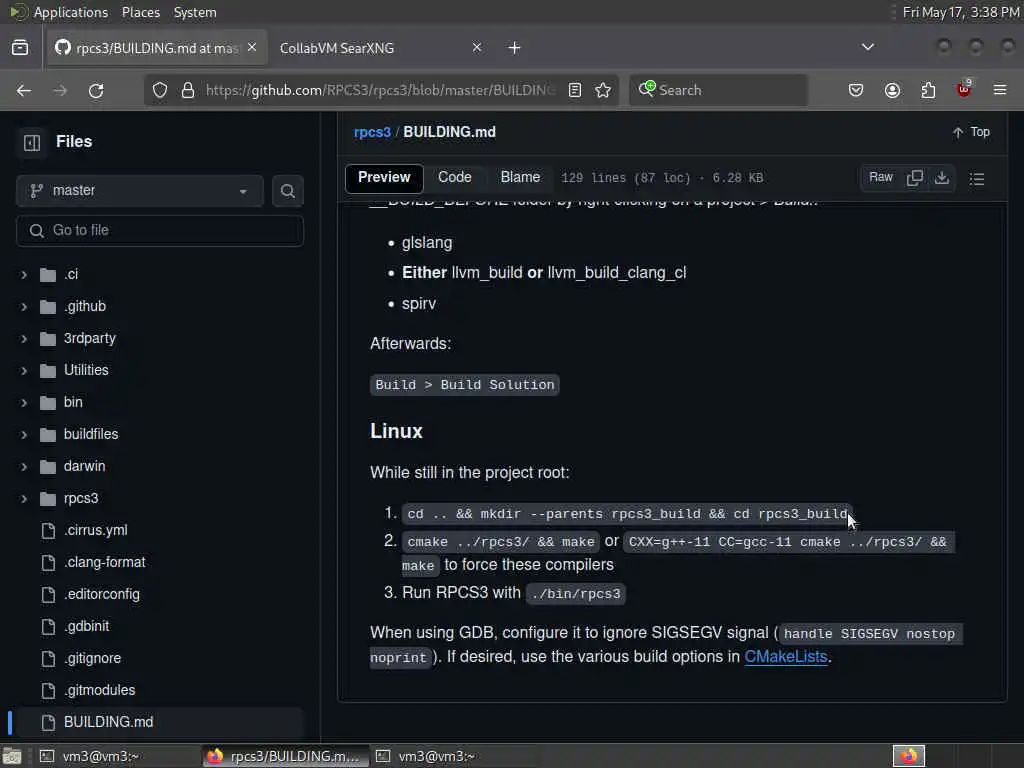Open the .gitignore file

pyautogui.click(x=92, y=658)
